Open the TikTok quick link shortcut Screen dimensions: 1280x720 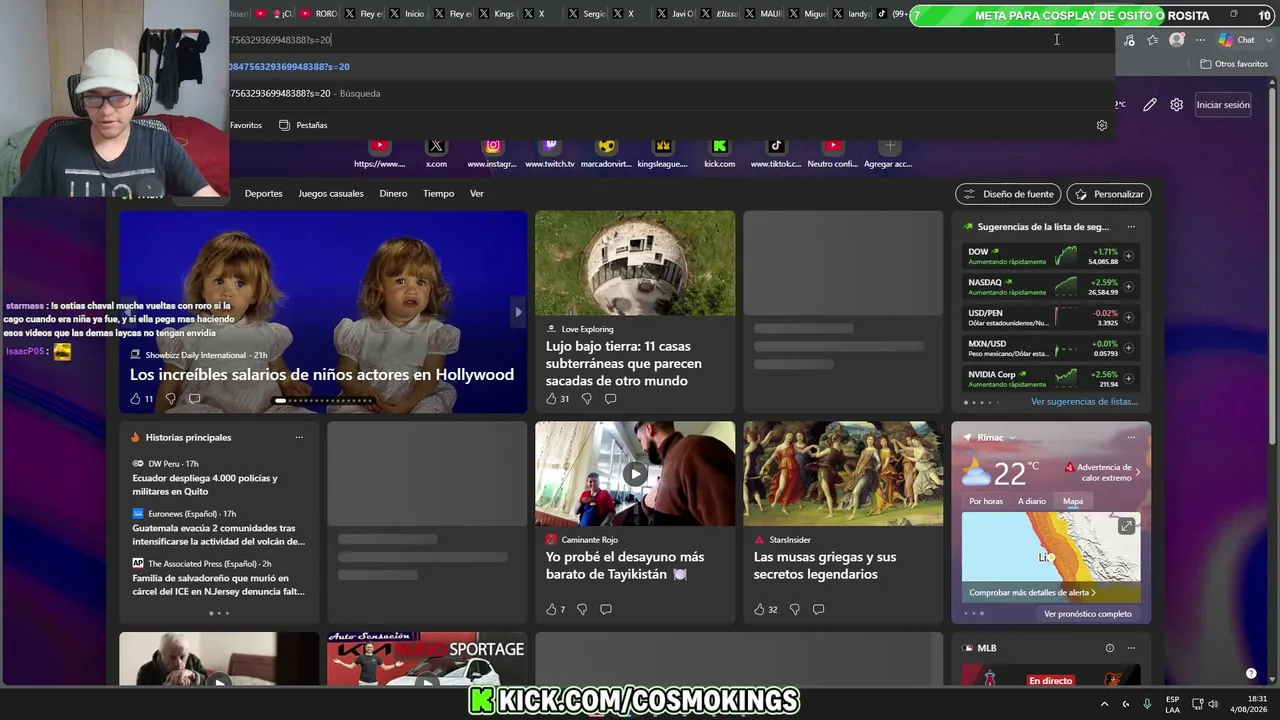pyautogui.click(x=776, y=153)
